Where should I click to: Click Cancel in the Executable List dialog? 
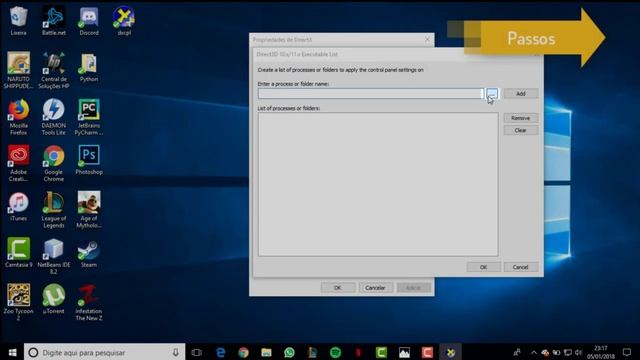[520, 267]
